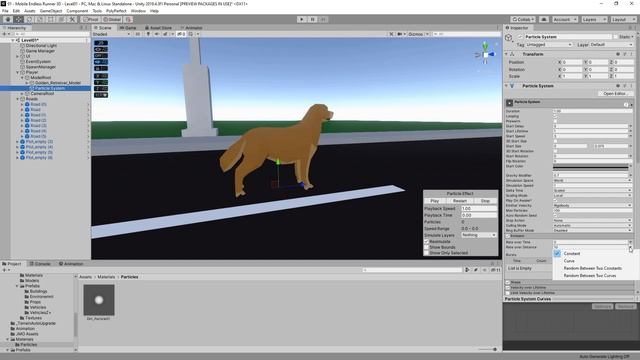Toggle scene audio speaker icon

(x=157, y=34)
